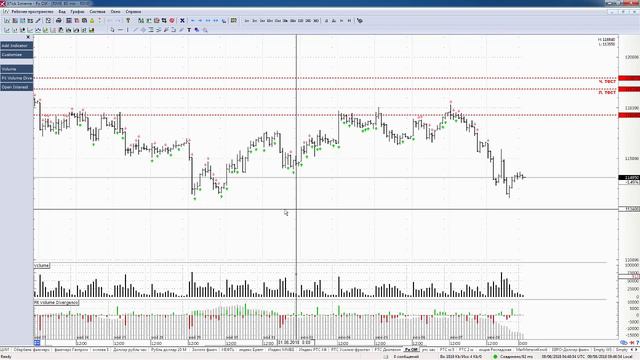Click the current price label 114950
640x360 pixels.
point(629,178)
